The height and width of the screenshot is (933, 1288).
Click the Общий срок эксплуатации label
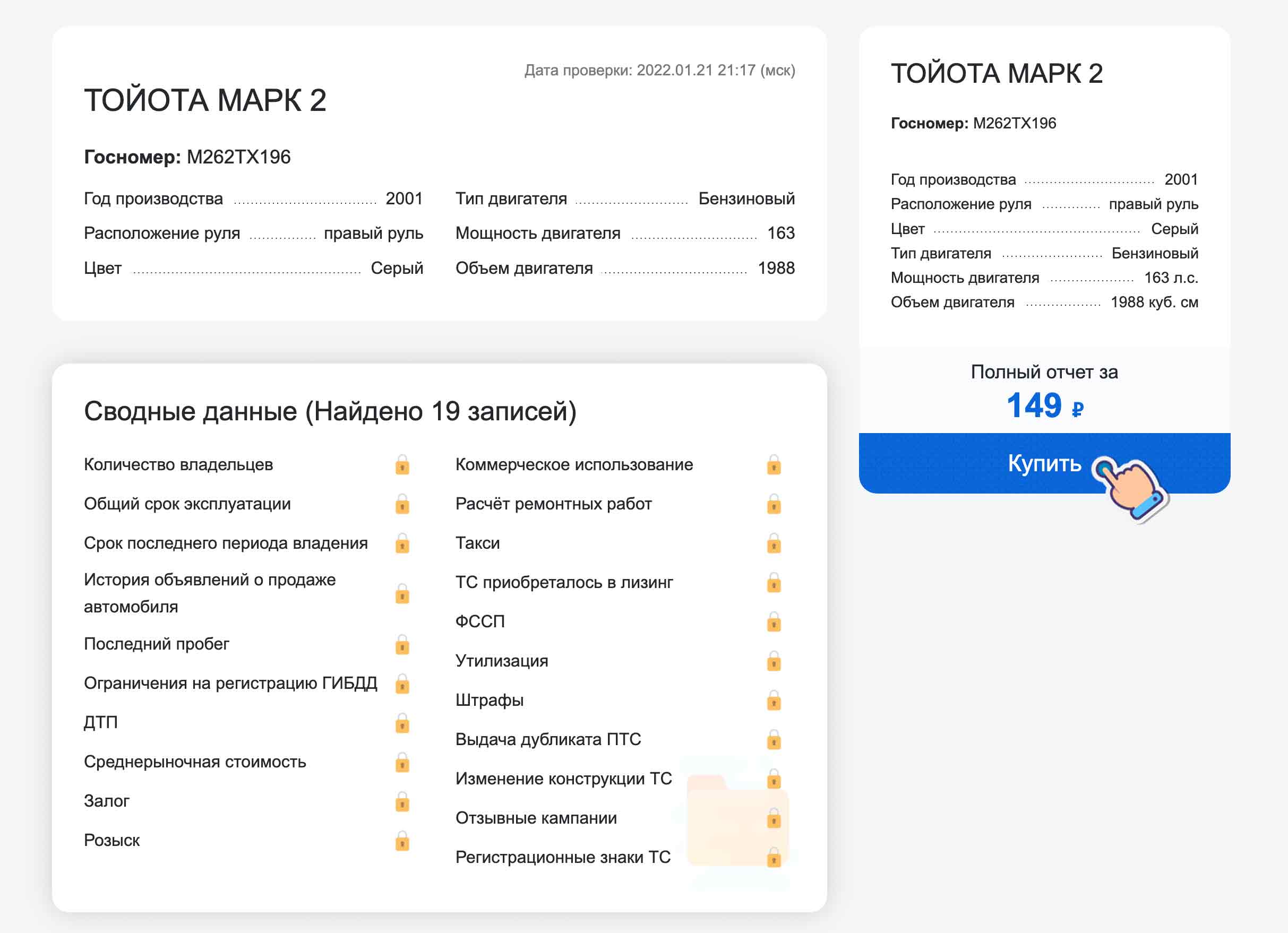(187, 504)
